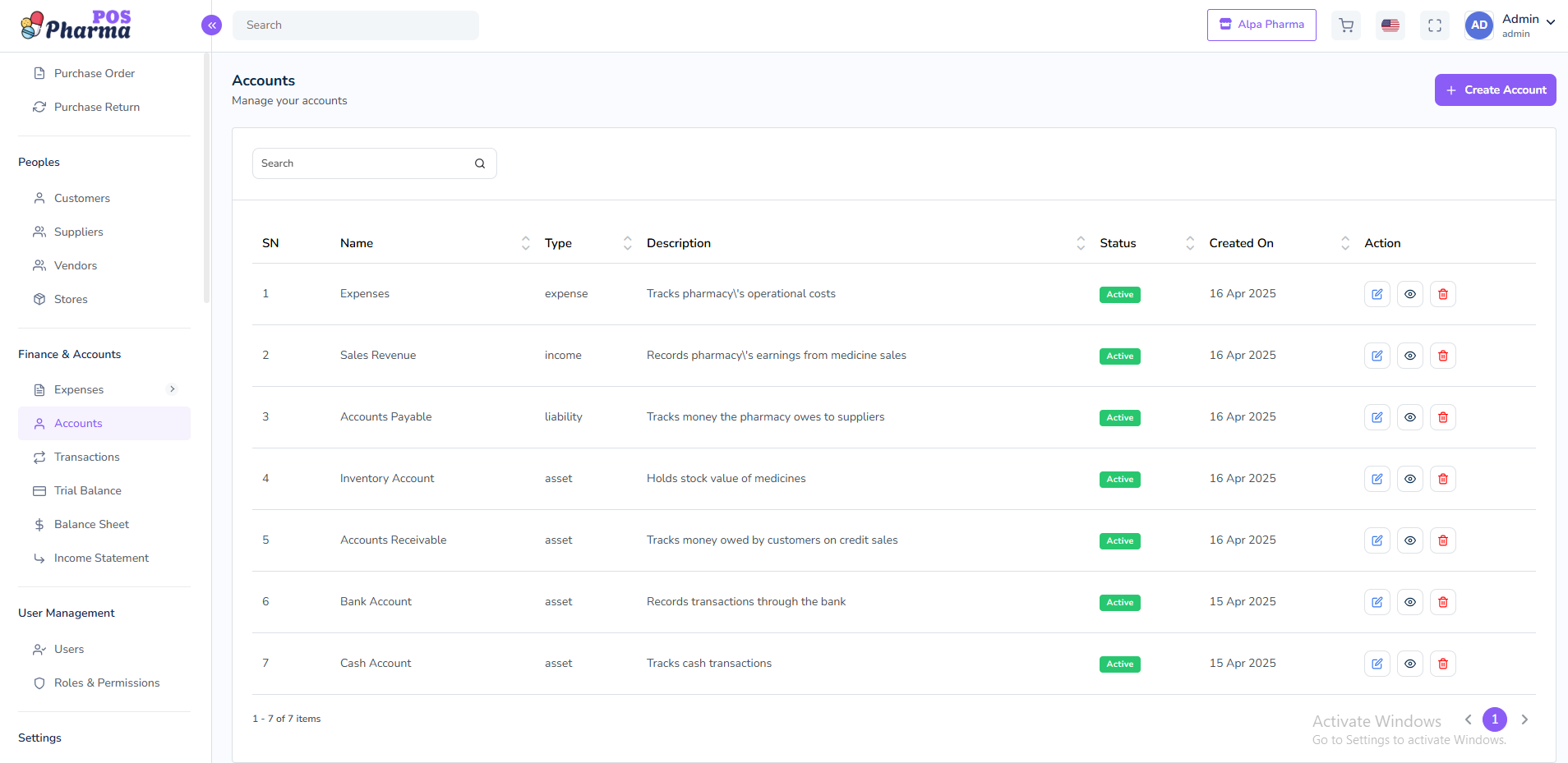Image resolution: width=1568 pixels, height=763 pixels.
Task: Delete the Sales Revenue account
Action: click(1442, 356)
